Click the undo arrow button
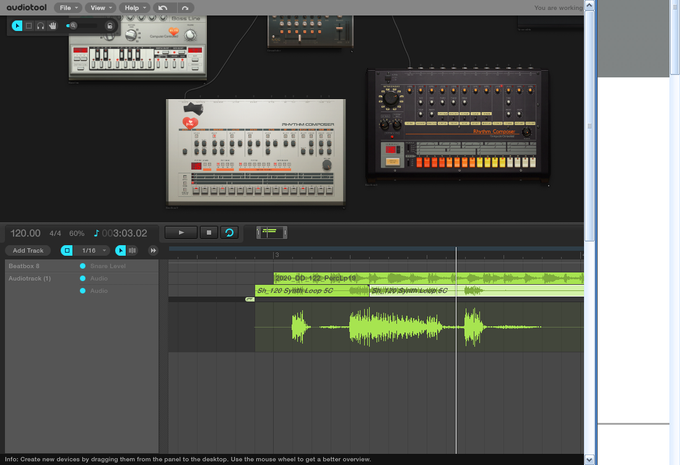This screenshot has height=465, width=680. click(163, 8)
